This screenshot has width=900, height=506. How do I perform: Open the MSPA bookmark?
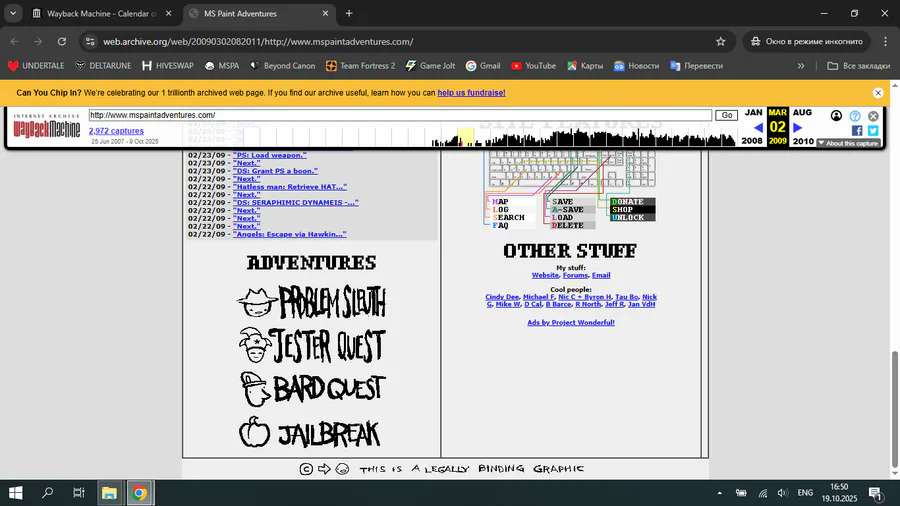222,66
